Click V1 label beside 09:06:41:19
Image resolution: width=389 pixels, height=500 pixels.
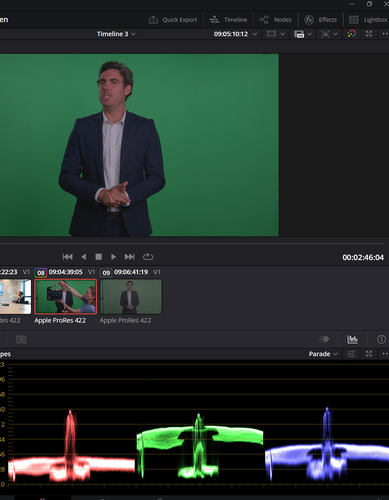click(157, 272)
